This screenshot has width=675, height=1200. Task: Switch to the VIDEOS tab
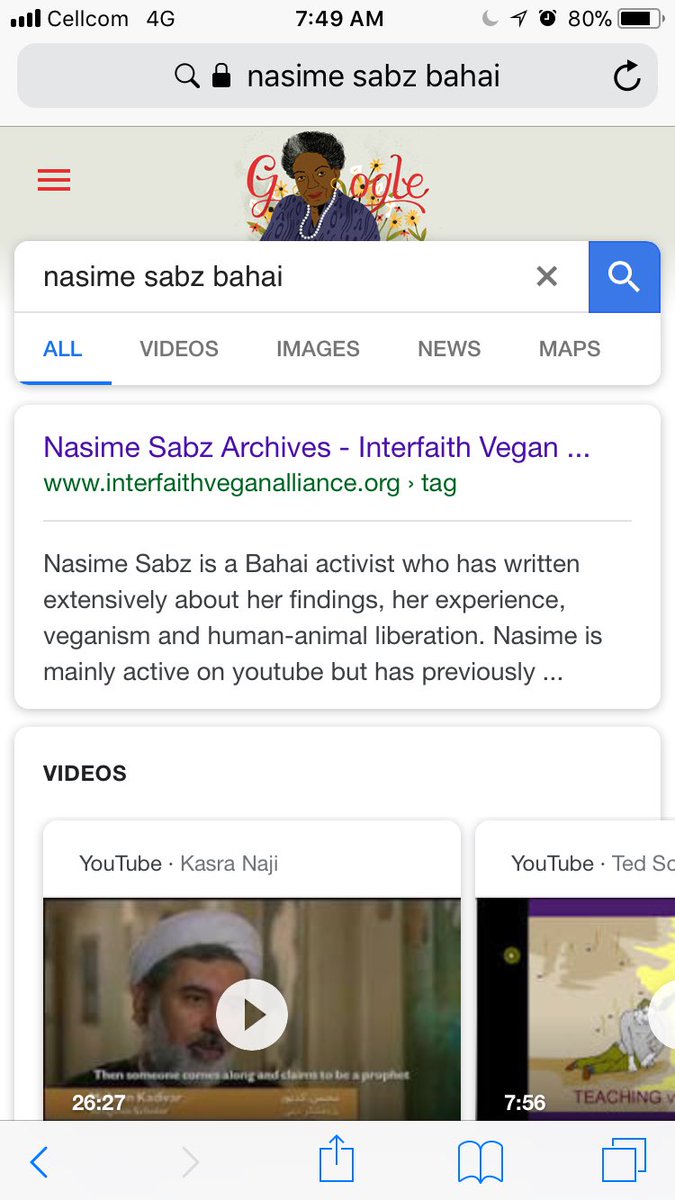(x=179, y=349)
